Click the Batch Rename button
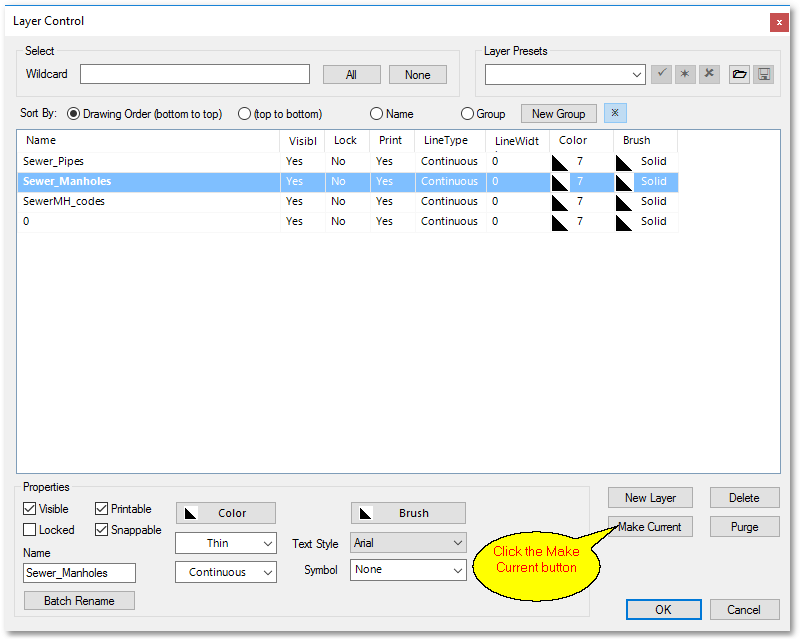The height and width of the screenshot is (642, 801). coord(79,601)
